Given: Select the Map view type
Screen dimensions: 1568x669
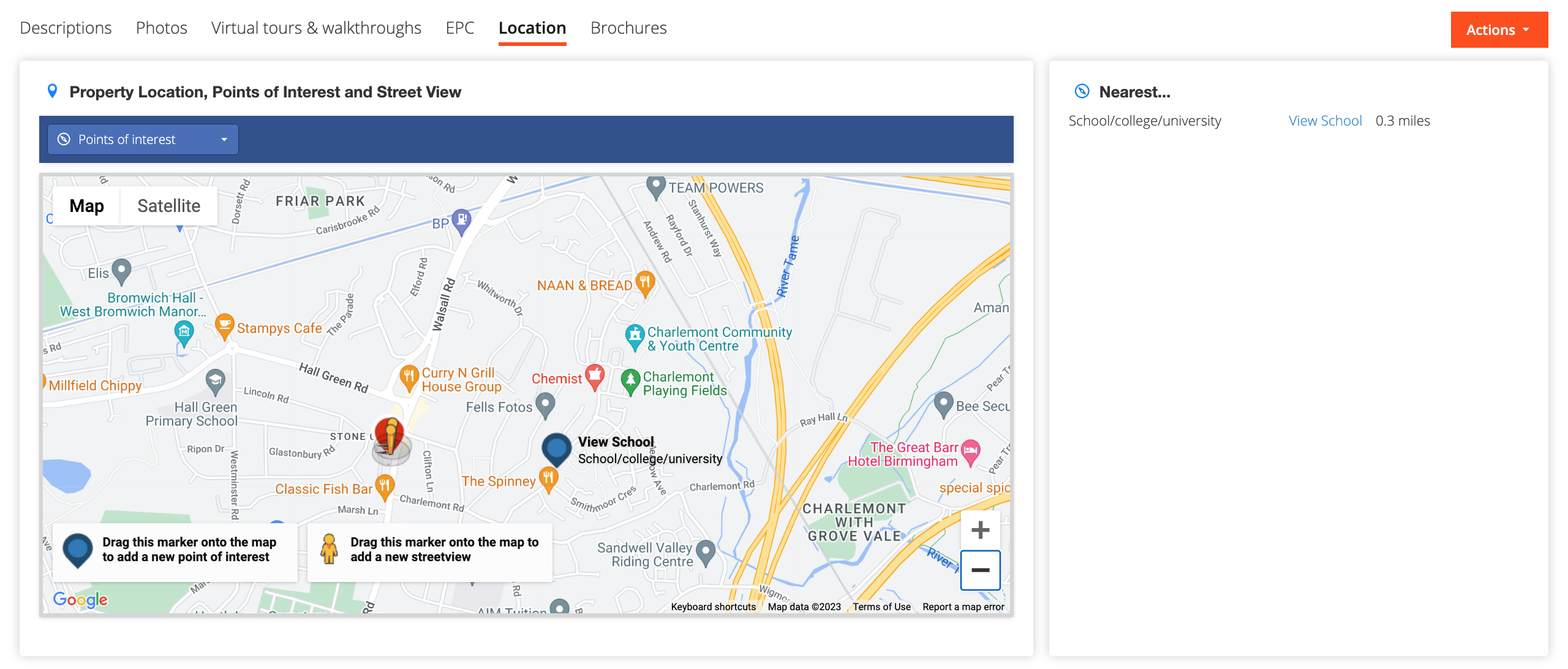Looking at the screenshot, I should click(86, 206).
